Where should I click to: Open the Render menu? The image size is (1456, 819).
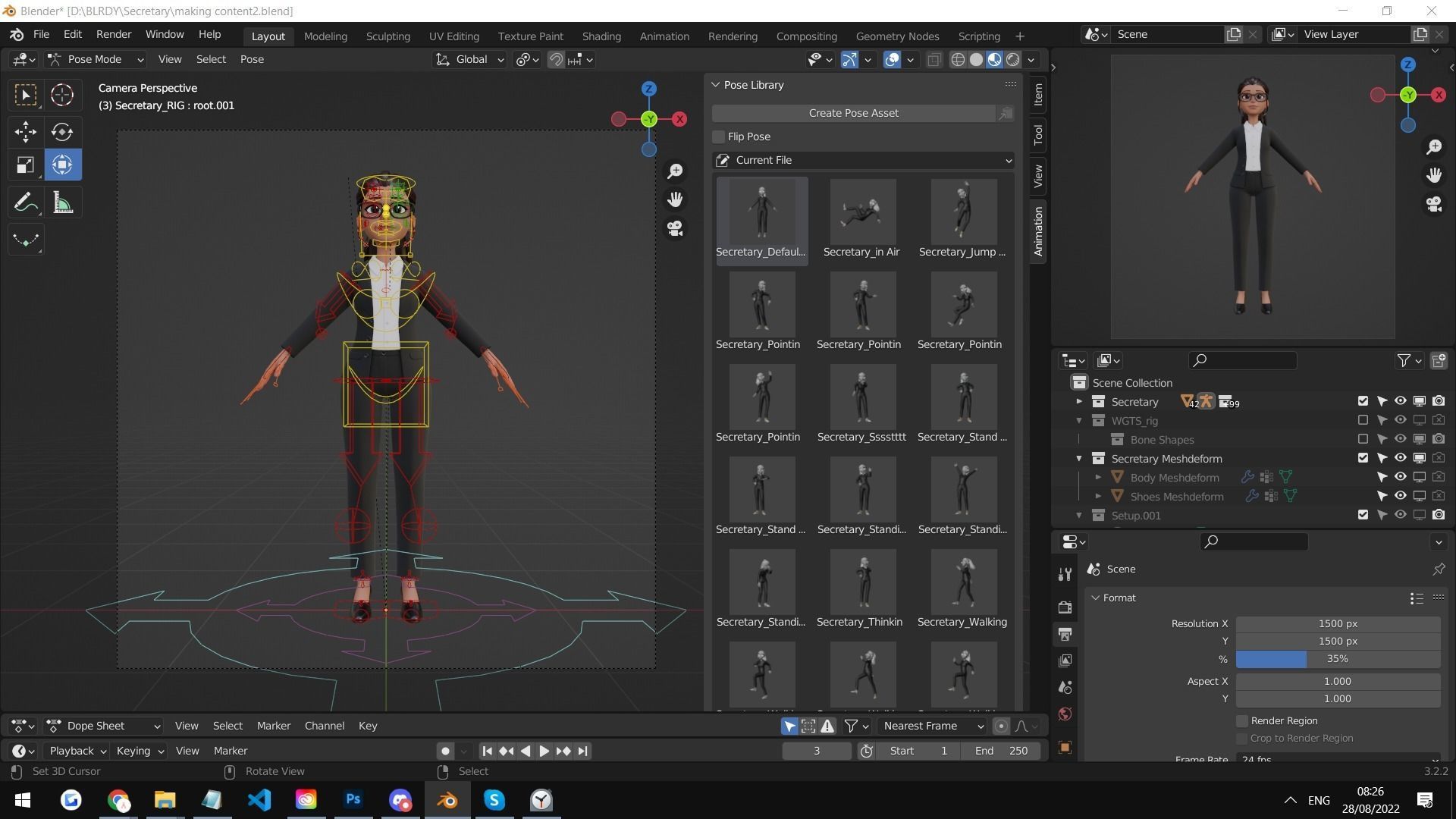click(114, 35)
